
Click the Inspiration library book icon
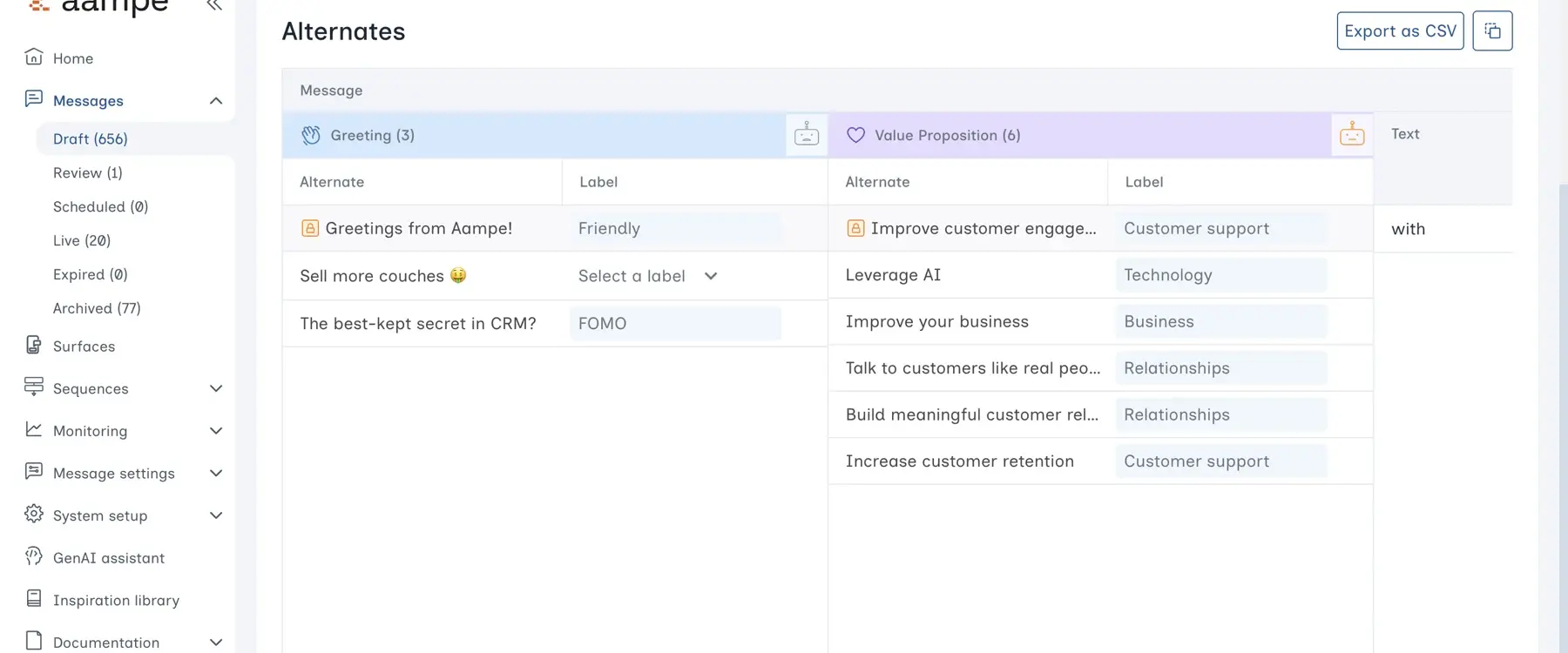(34, 599)
